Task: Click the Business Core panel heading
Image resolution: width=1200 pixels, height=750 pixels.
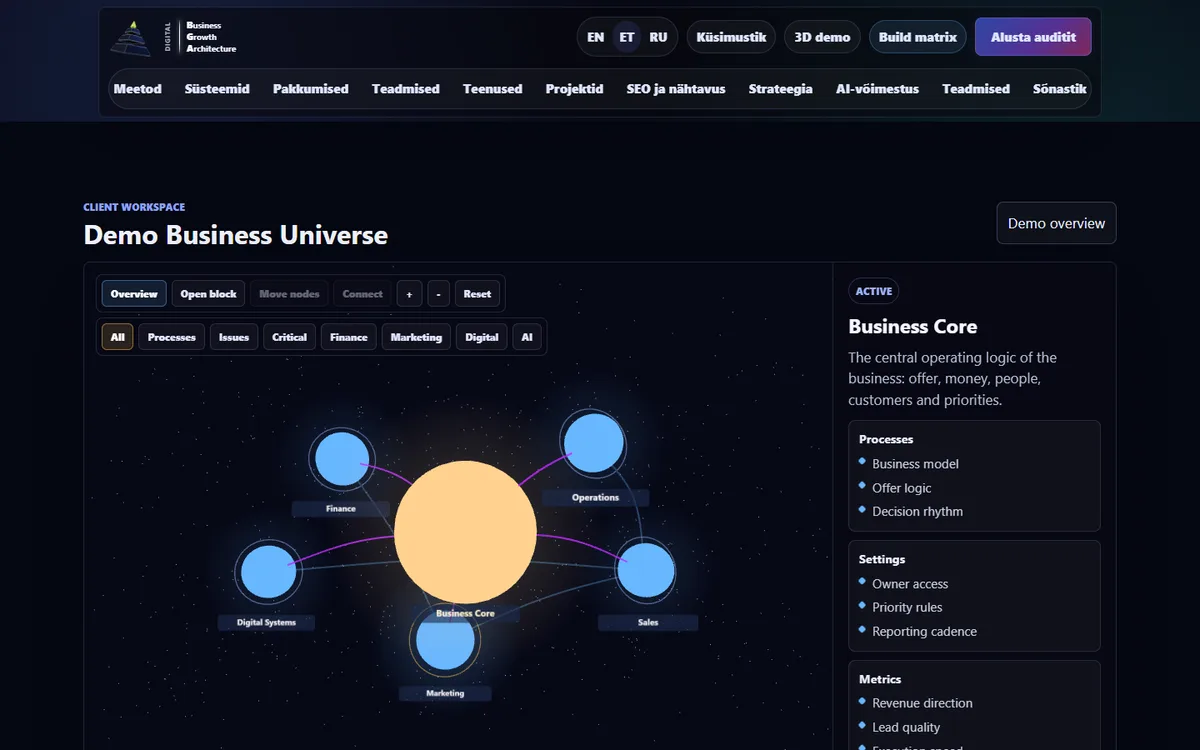Action: 913,327
